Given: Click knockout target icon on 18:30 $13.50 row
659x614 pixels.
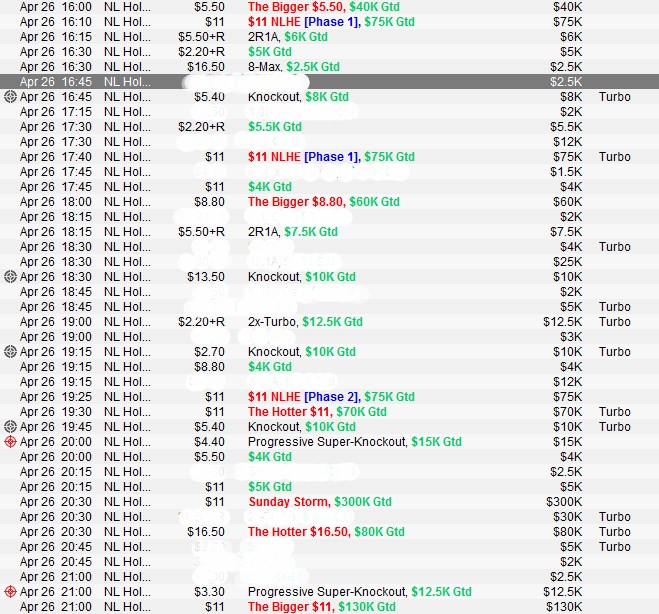Looking at the screenshot, I should click(x=10, y=277).
